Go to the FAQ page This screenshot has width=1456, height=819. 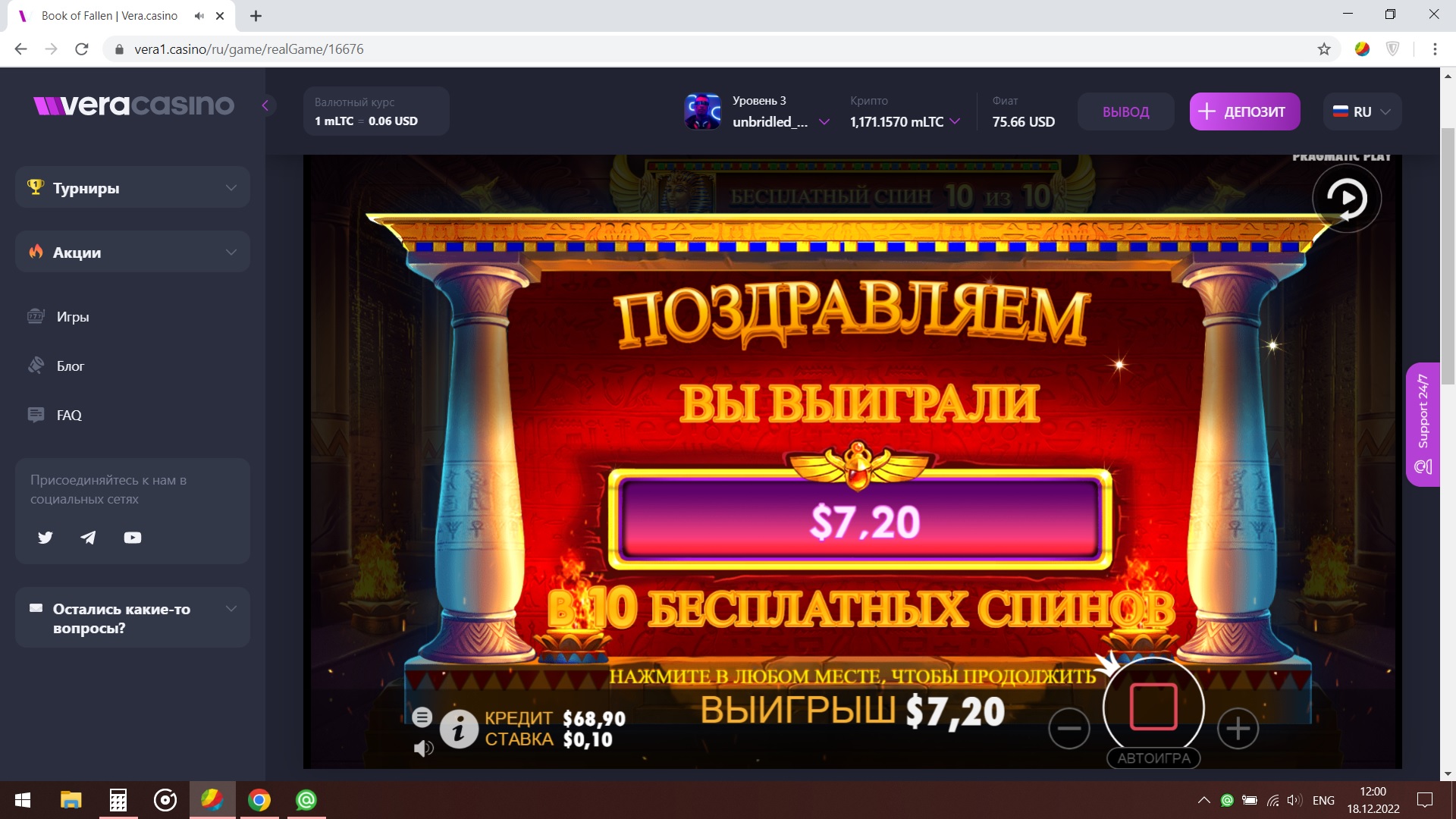(68, 416)
